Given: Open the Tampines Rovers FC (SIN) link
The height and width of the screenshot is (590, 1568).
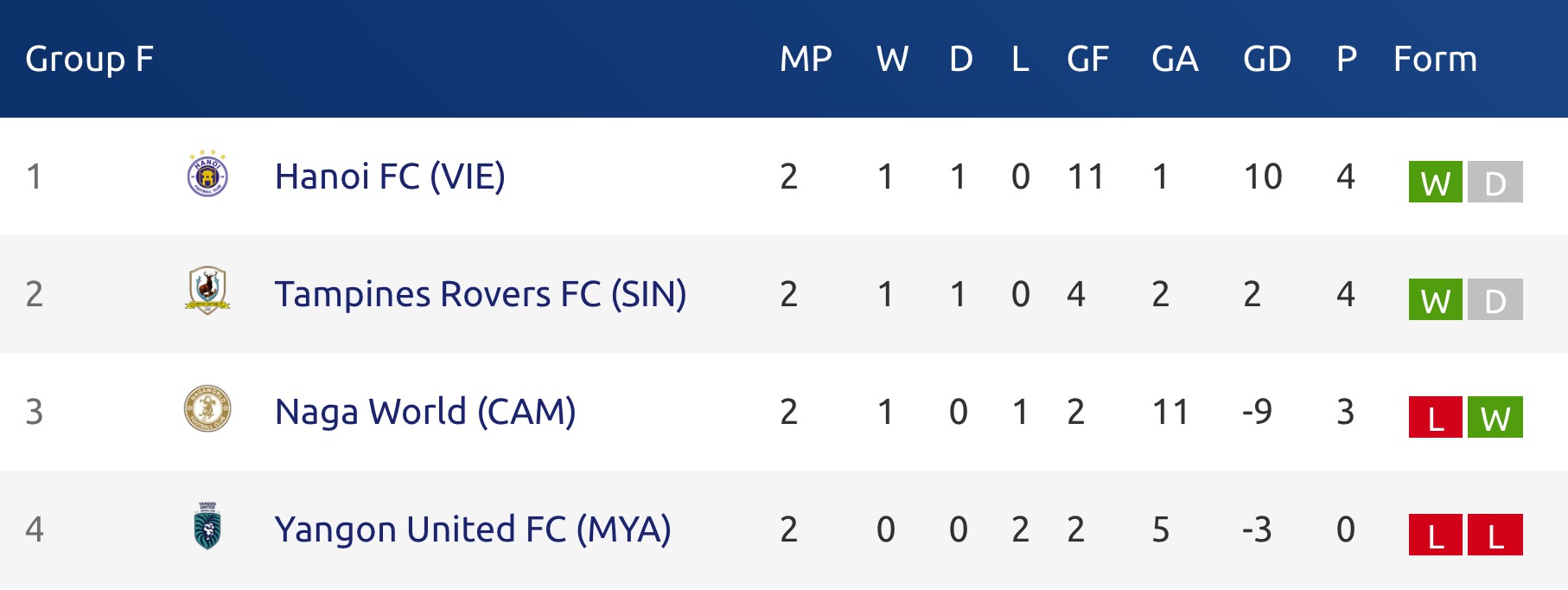Looking at the screenshot, I should [x=481, y=294].
